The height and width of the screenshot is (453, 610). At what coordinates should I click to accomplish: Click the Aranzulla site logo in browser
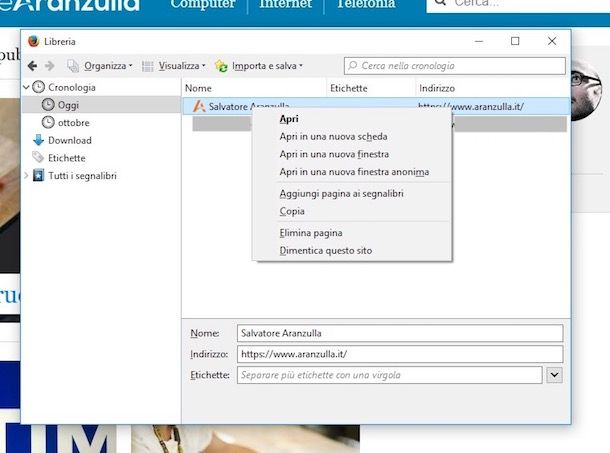(x=70, y=5)
